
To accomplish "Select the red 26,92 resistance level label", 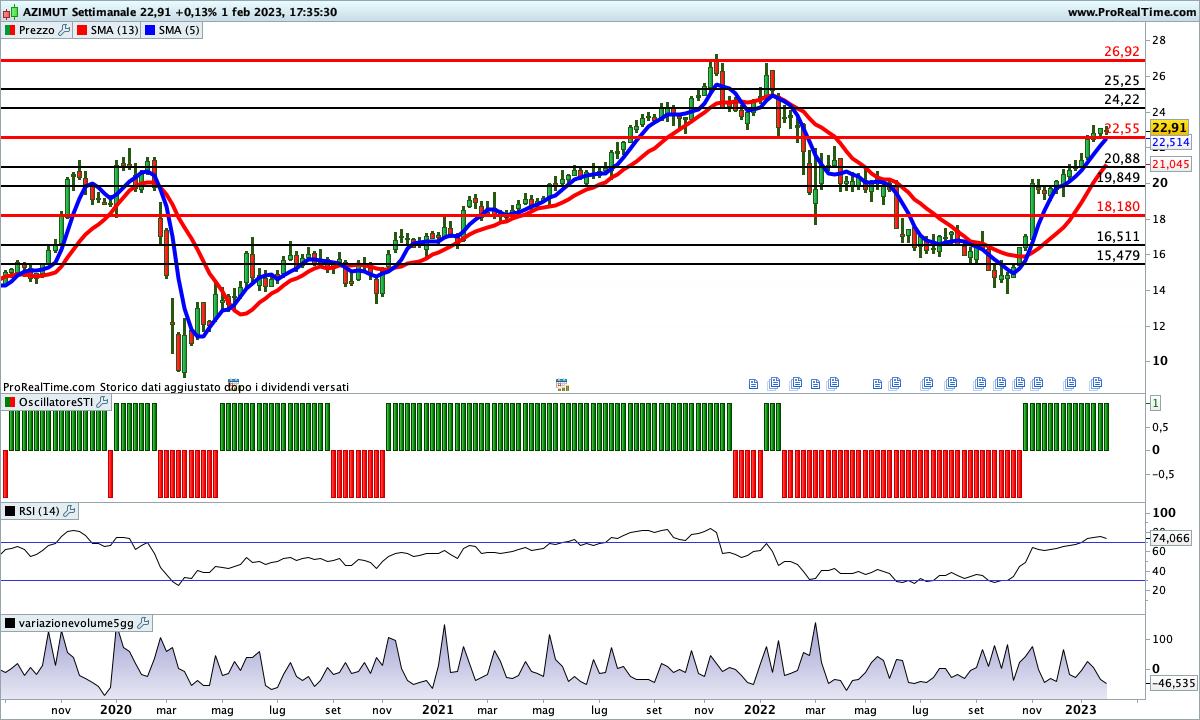I will coord(1122,51).
